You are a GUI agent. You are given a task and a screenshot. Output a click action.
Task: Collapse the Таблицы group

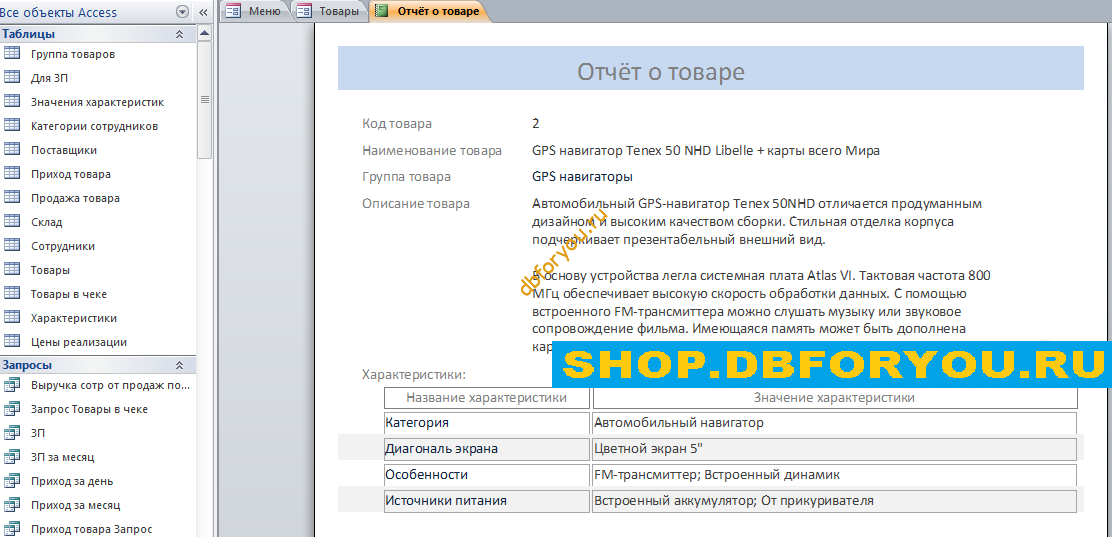coord(179,34)
